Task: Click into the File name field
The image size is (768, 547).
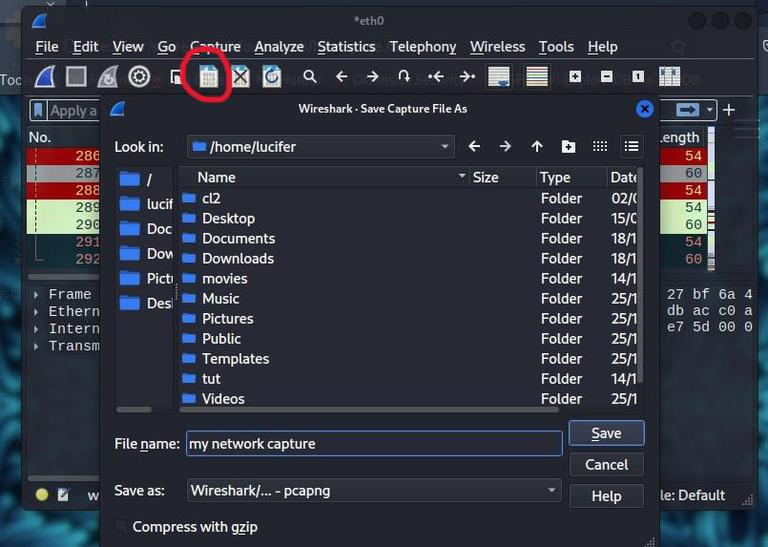Action: (x=374, y=444)
